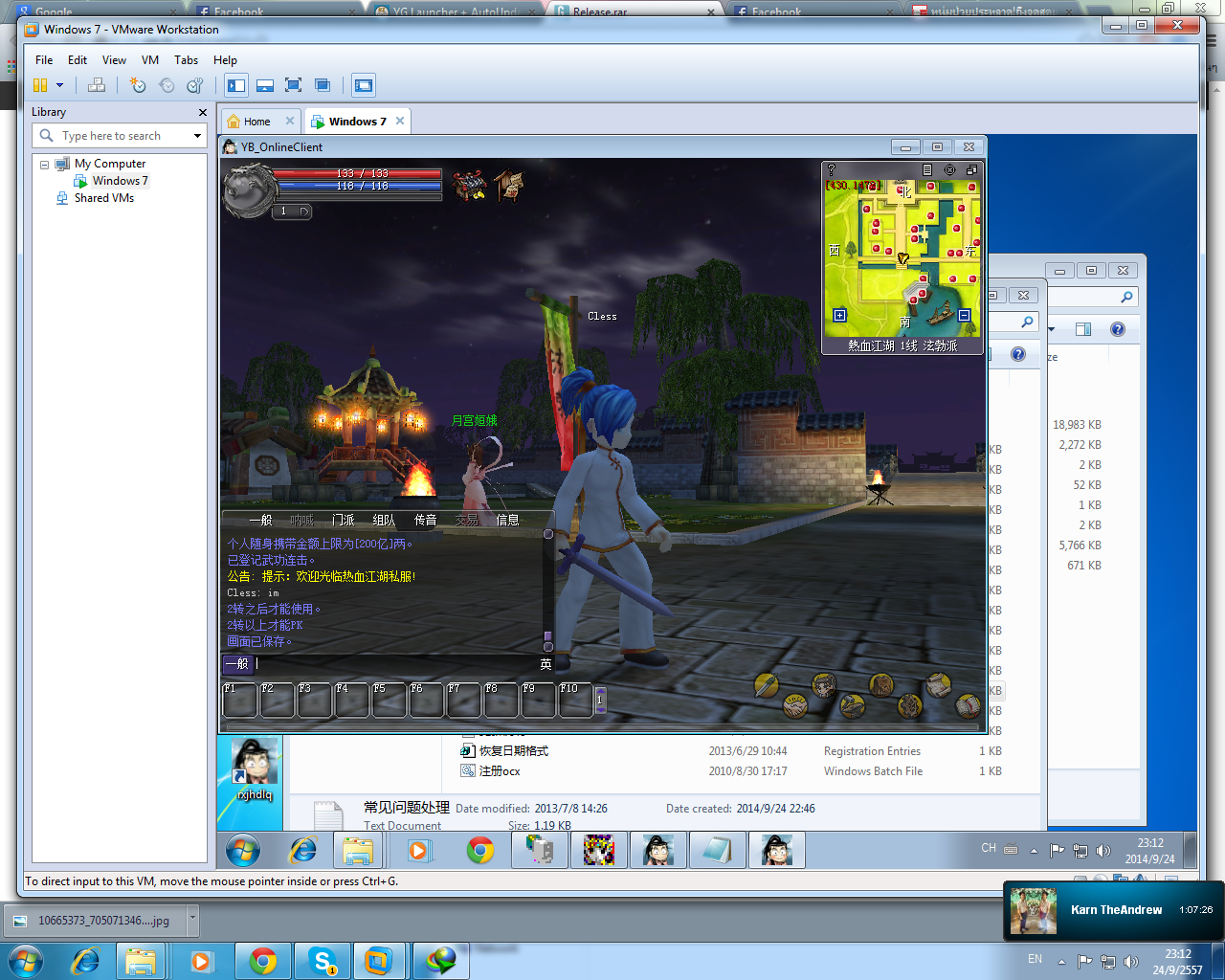The width and height of the screenshot is (1225, 980).
Task: Open the rxjhdlq desktop shortcut in VM
Action: click(x=255, y=769)
